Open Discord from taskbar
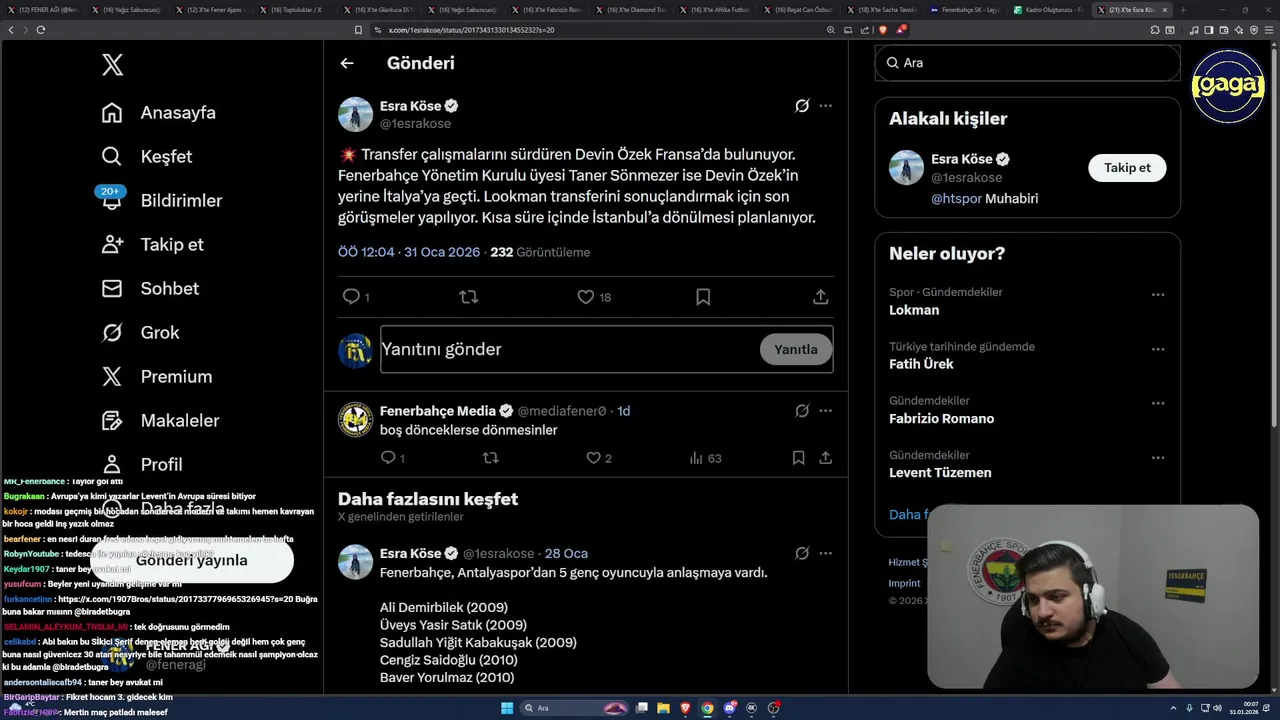This screenshot has width=1280, height=720. pyautogui.click(x=730, y=708)
